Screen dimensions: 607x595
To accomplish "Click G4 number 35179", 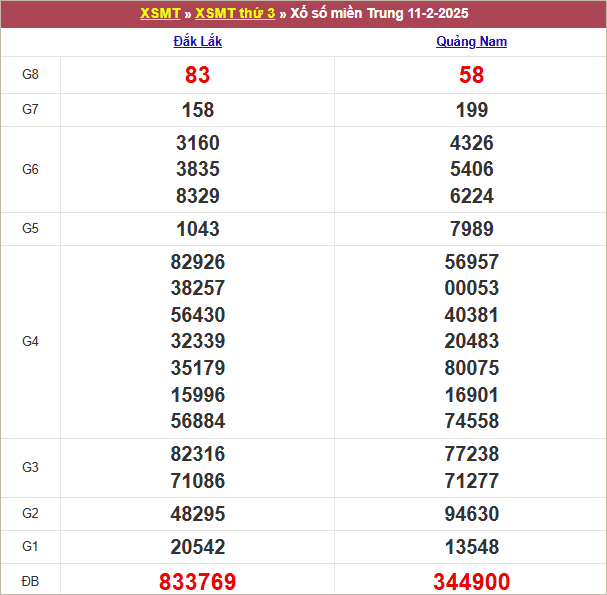I will click(198, 368).
